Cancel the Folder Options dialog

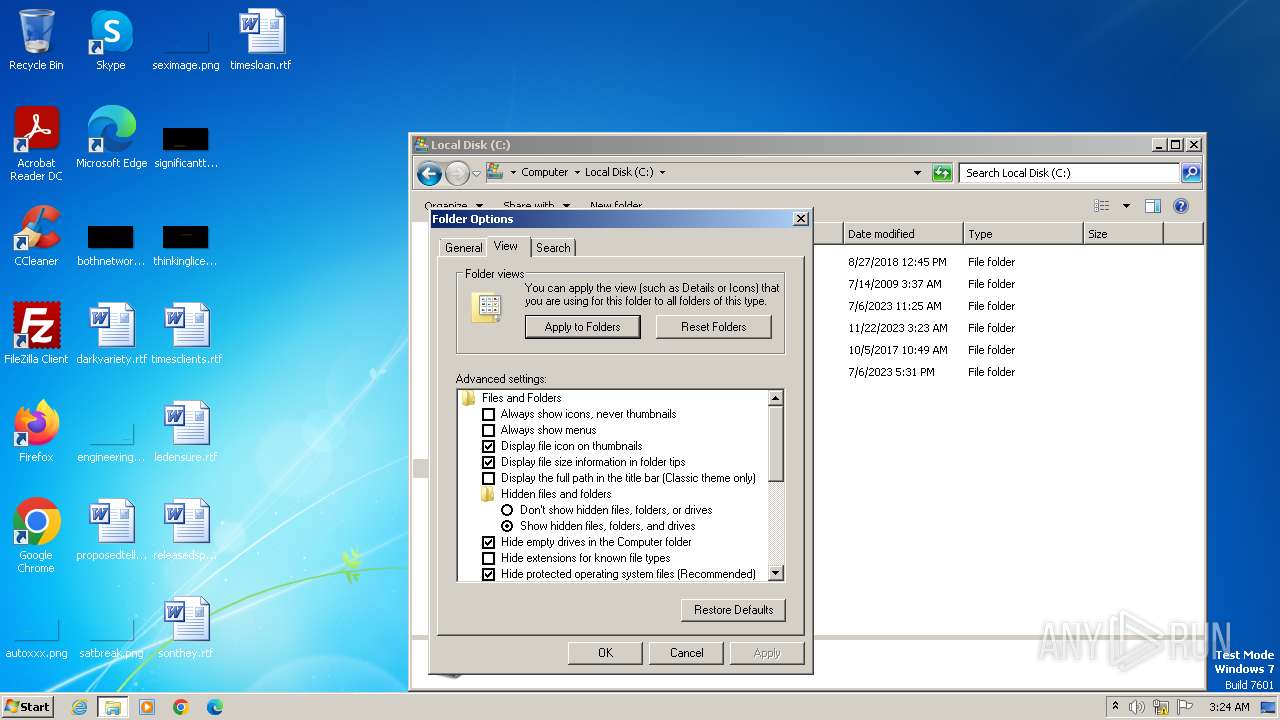pos(686,653)
